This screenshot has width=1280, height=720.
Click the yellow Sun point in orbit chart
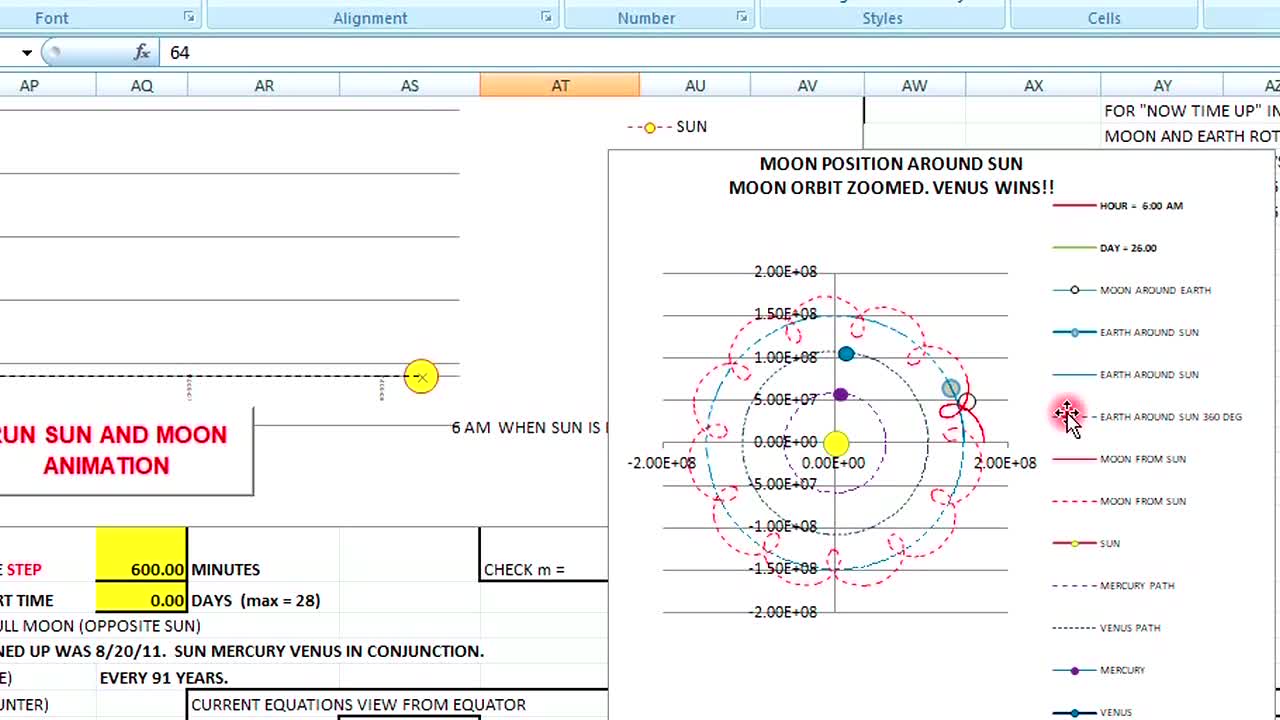[836, 443]
